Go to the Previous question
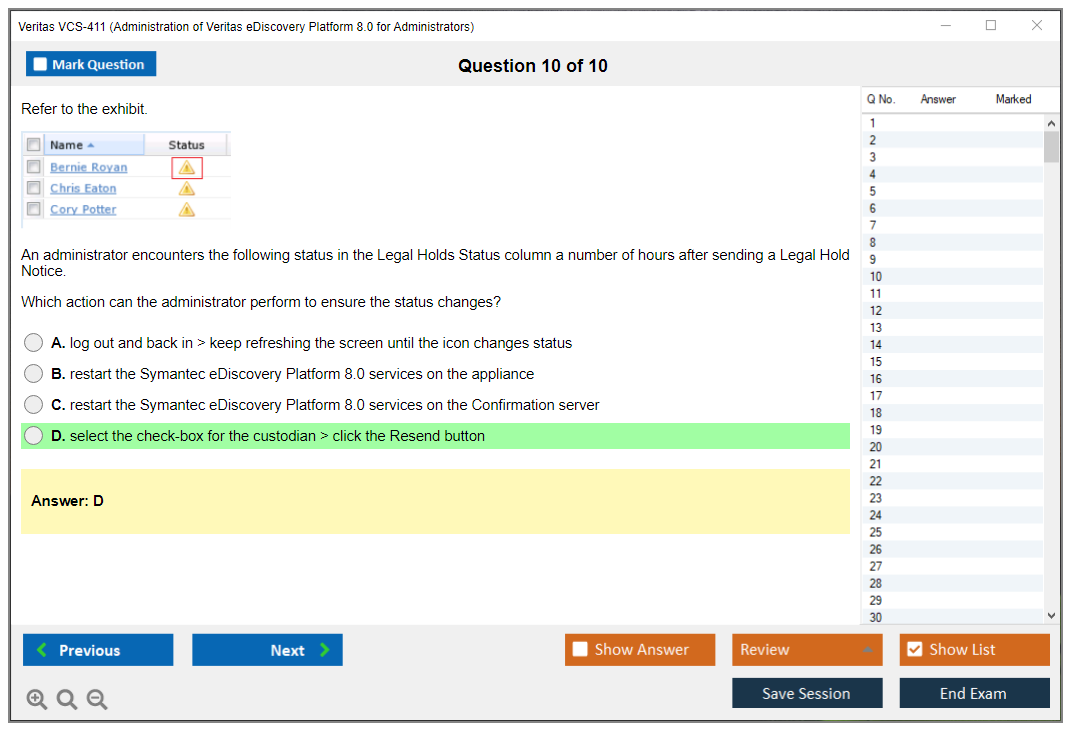1075x735 pixels. click(x=98, y=650)
